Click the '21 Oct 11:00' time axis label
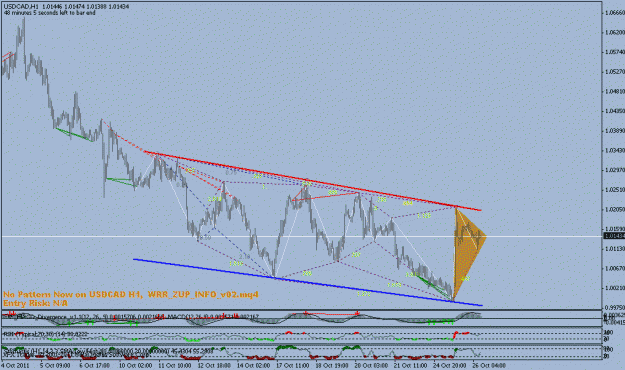625x370 pixels. click(411, 365)
